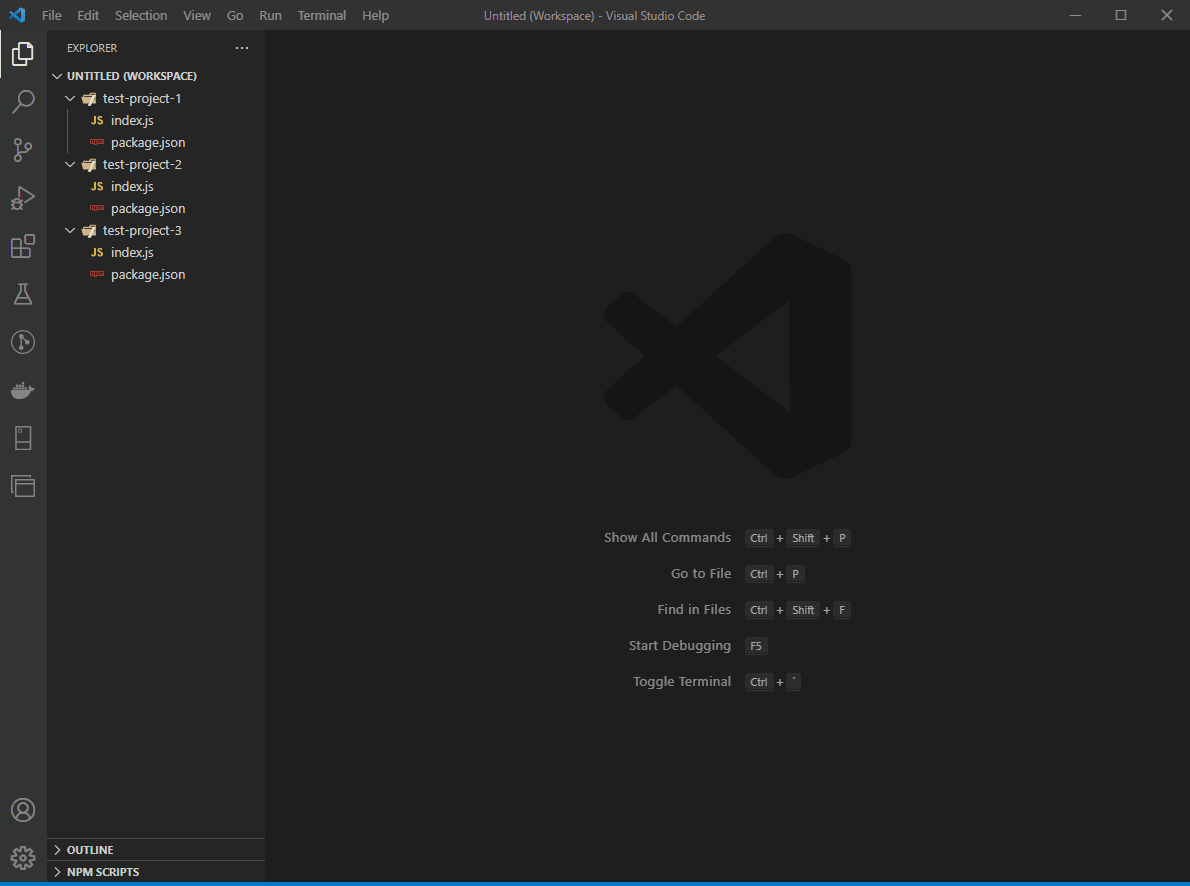Click the Start Debugging hint text

[679, 645]
